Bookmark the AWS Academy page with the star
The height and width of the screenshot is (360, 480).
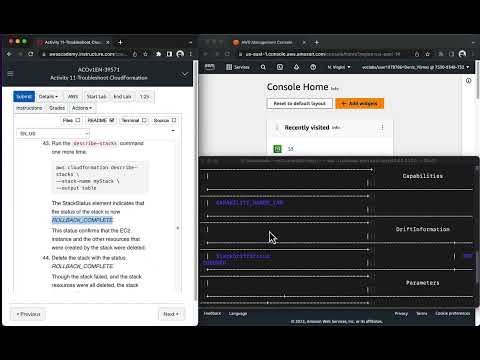click(x=146, y=54)
